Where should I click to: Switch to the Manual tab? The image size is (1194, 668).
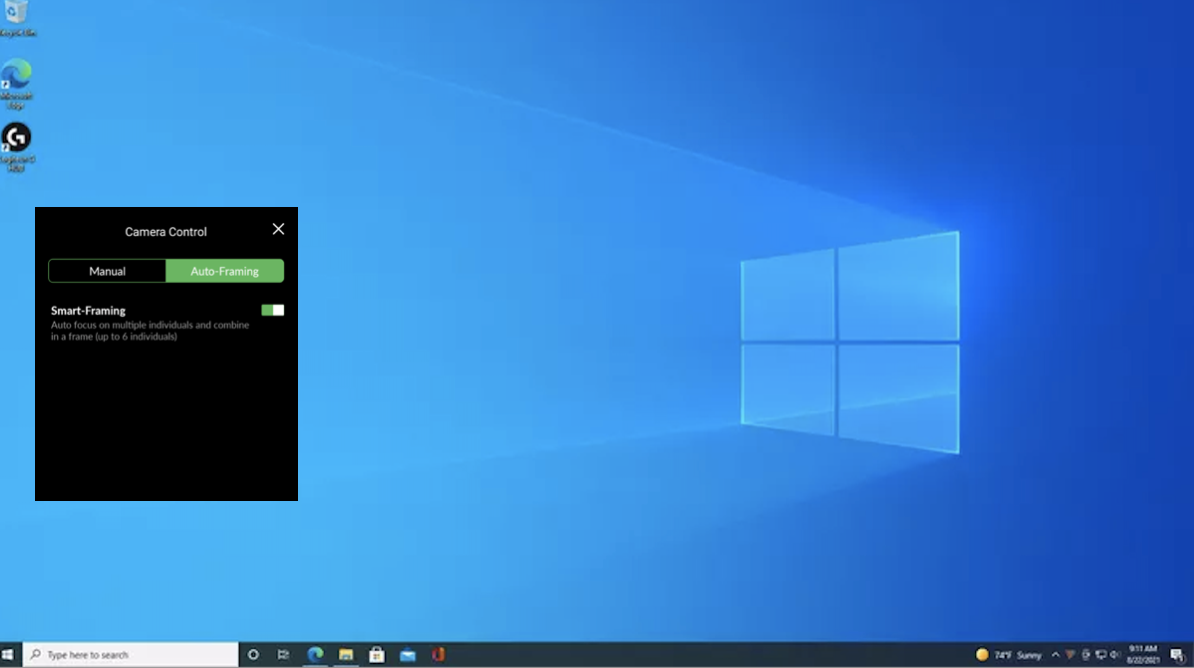coord(107,271)
